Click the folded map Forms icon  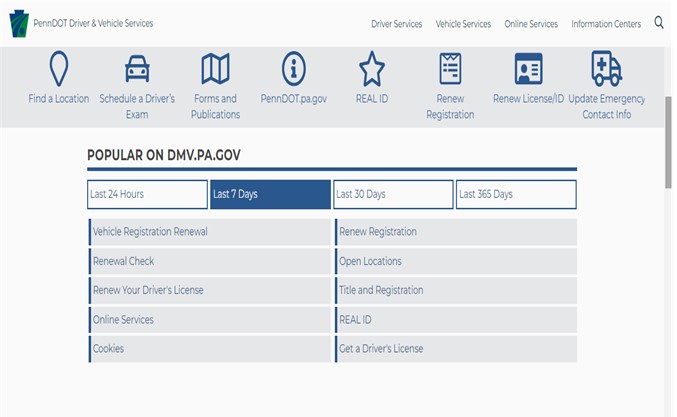point(215,69)
